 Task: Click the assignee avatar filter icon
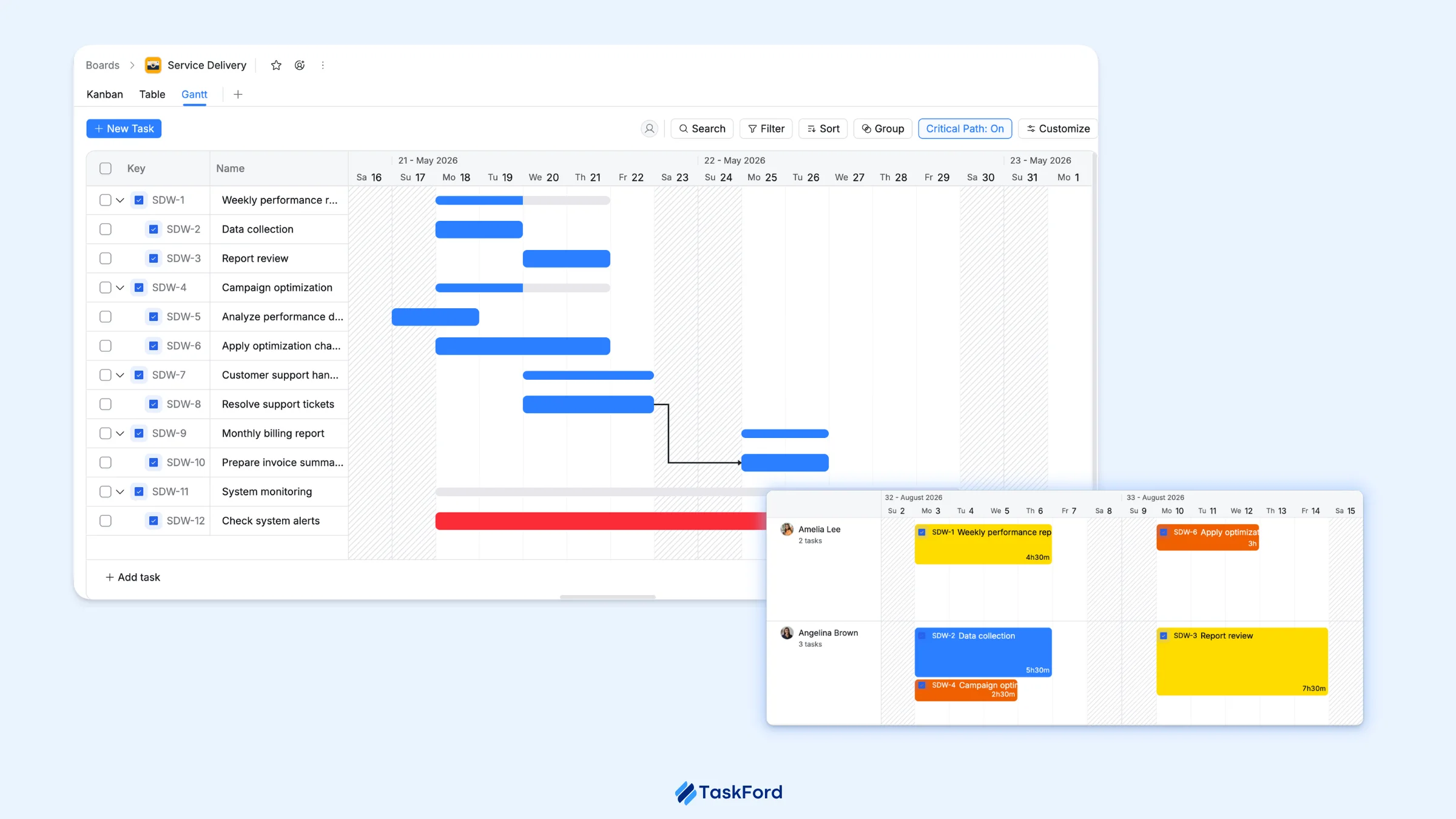(x=649, y=129)
